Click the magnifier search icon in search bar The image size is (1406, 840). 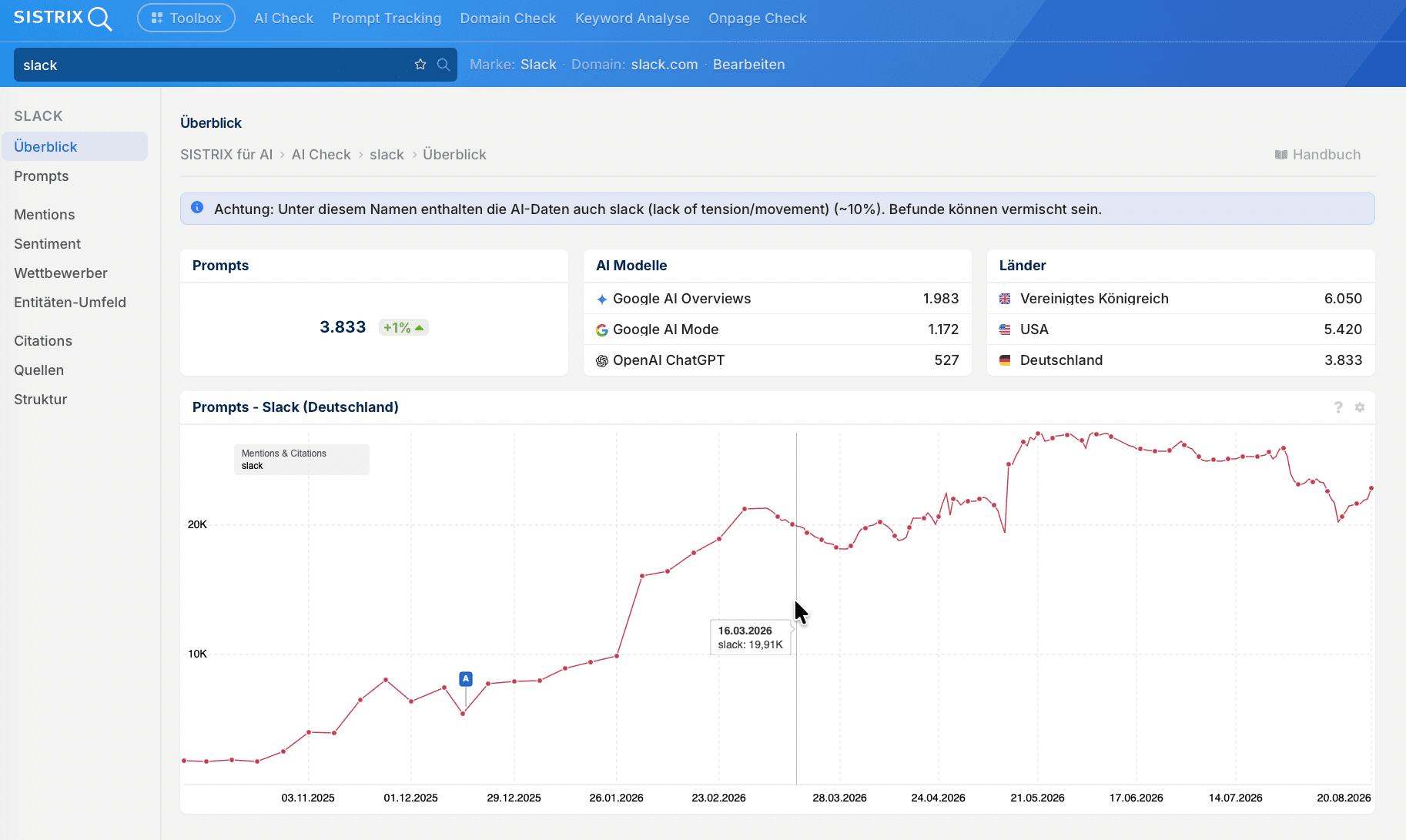pos(444,65)
